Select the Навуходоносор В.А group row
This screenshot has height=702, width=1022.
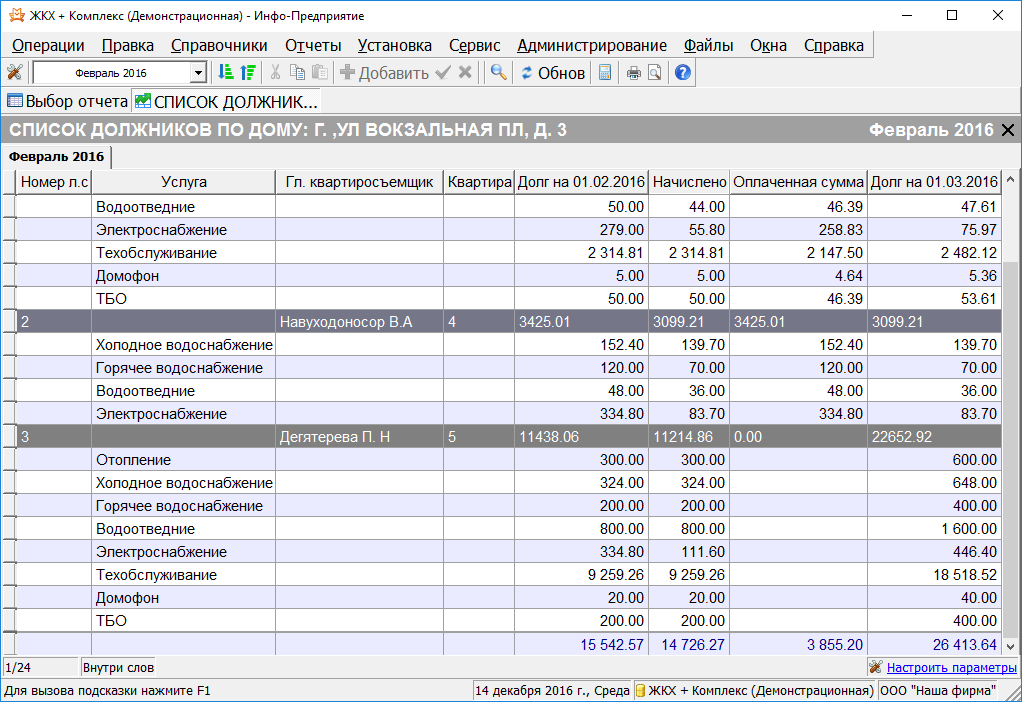click(x=508, y=322)
